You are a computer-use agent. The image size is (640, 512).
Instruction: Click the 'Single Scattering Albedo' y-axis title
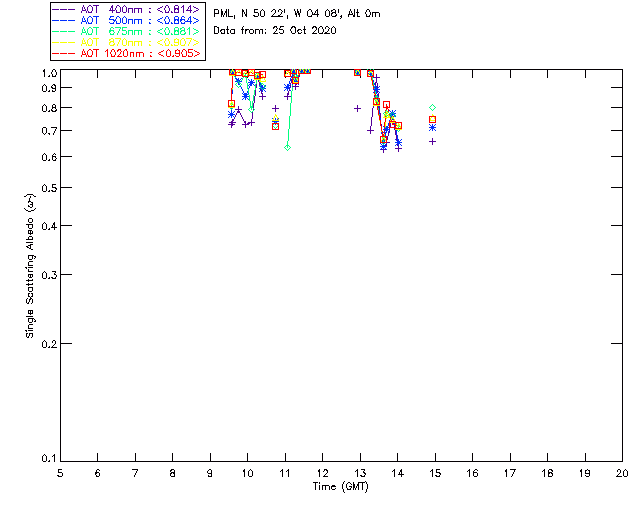tap(31, 265)
